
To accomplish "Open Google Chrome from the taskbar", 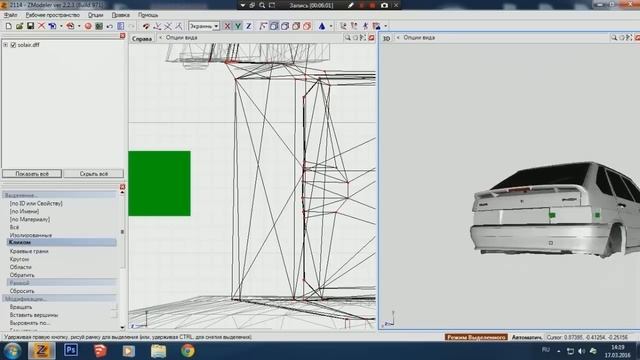I will coord(187,350).
